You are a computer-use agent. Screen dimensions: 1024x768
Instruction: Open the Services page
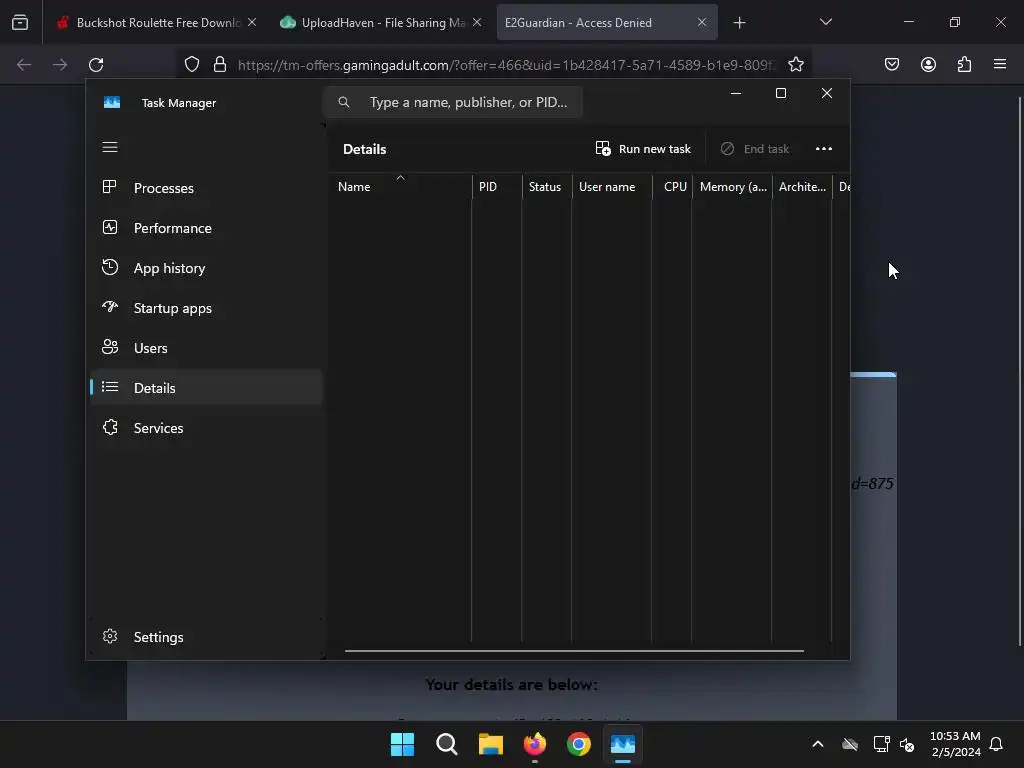point(206,428)
